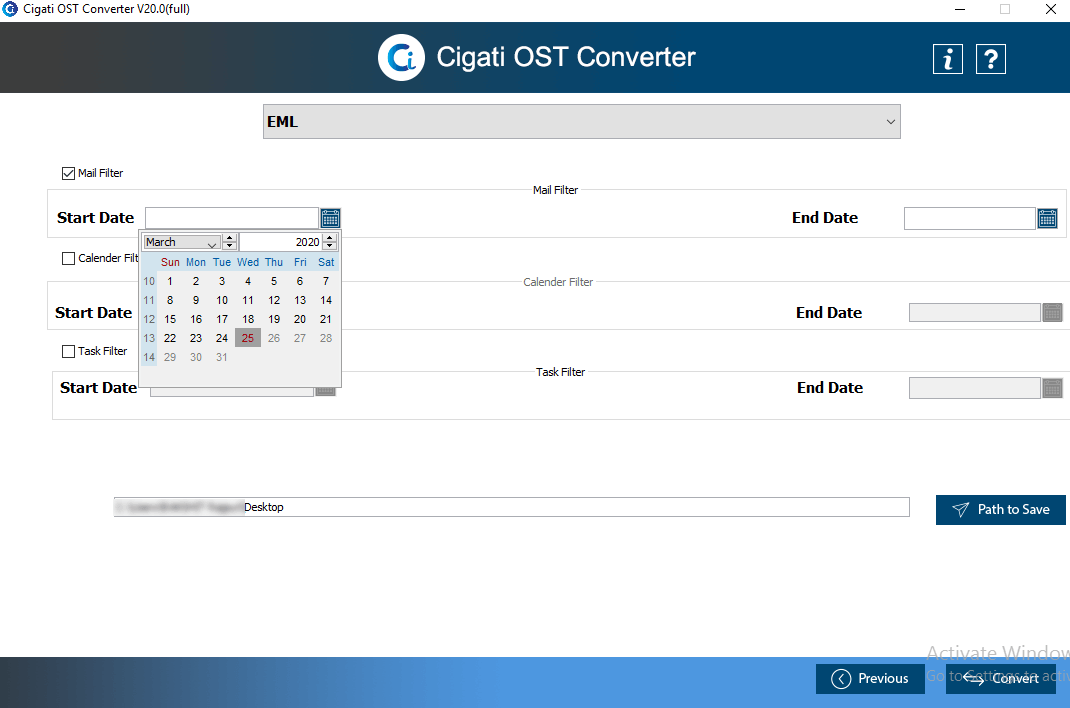Select March 1 in the calendar
Viewport: 1070px width, 708px height.
click(x=170, y=281)
